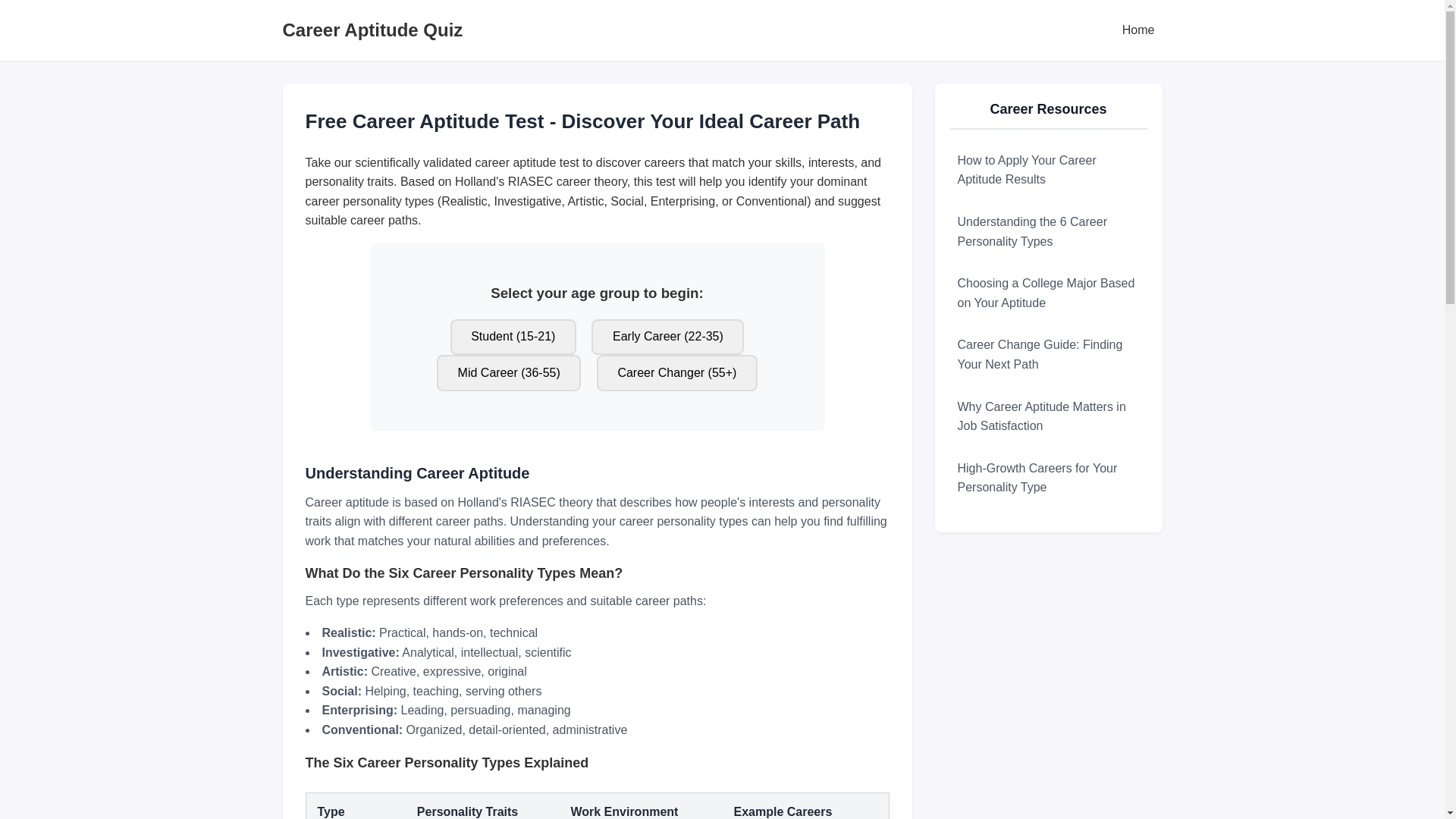Screen dimensions: 1456x819
Task: Visit High-Growth Careers for Your Personality Type
Action: (1048, 478)
